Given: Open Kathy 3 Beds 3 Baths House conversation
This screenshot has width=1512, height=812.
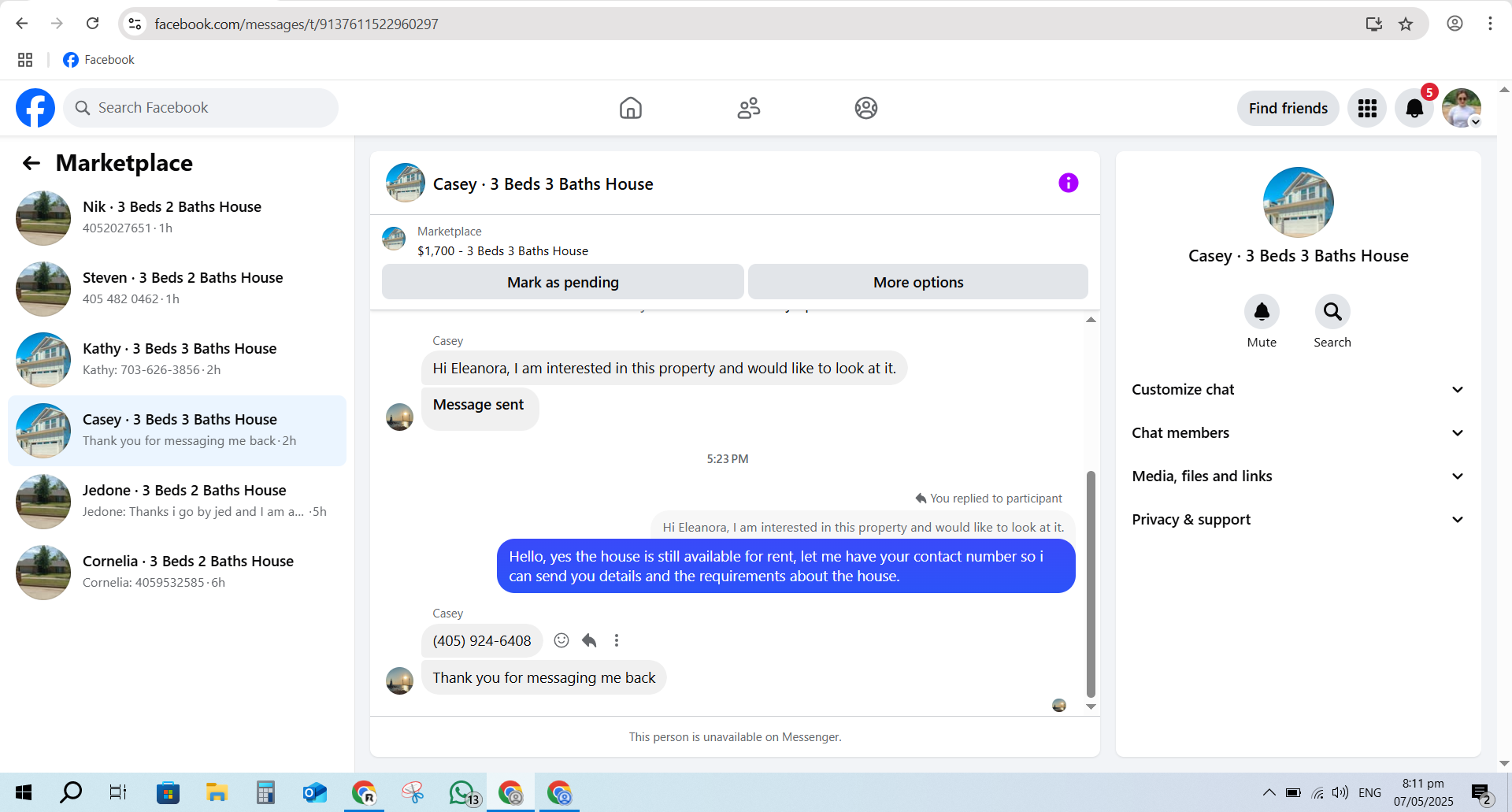Looking at the screenshot, I should point(177,360).
